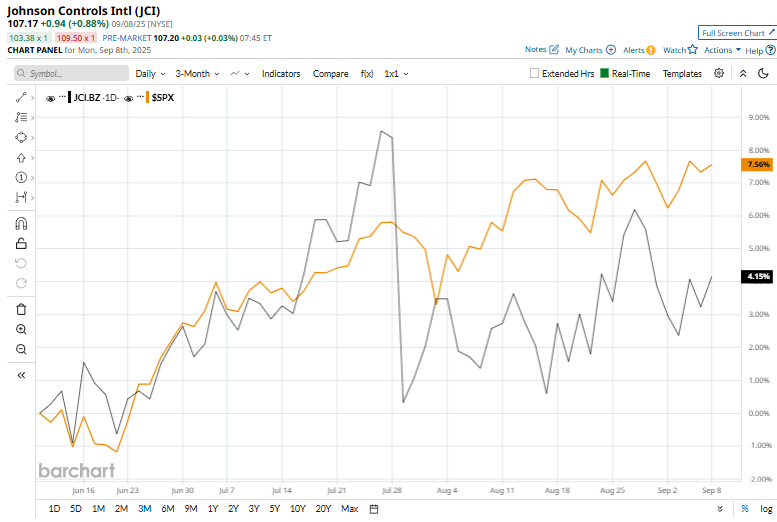Click the Symbol search field
Screen dimensions: 777x522
pyautogui.click(x=71, y=73)
